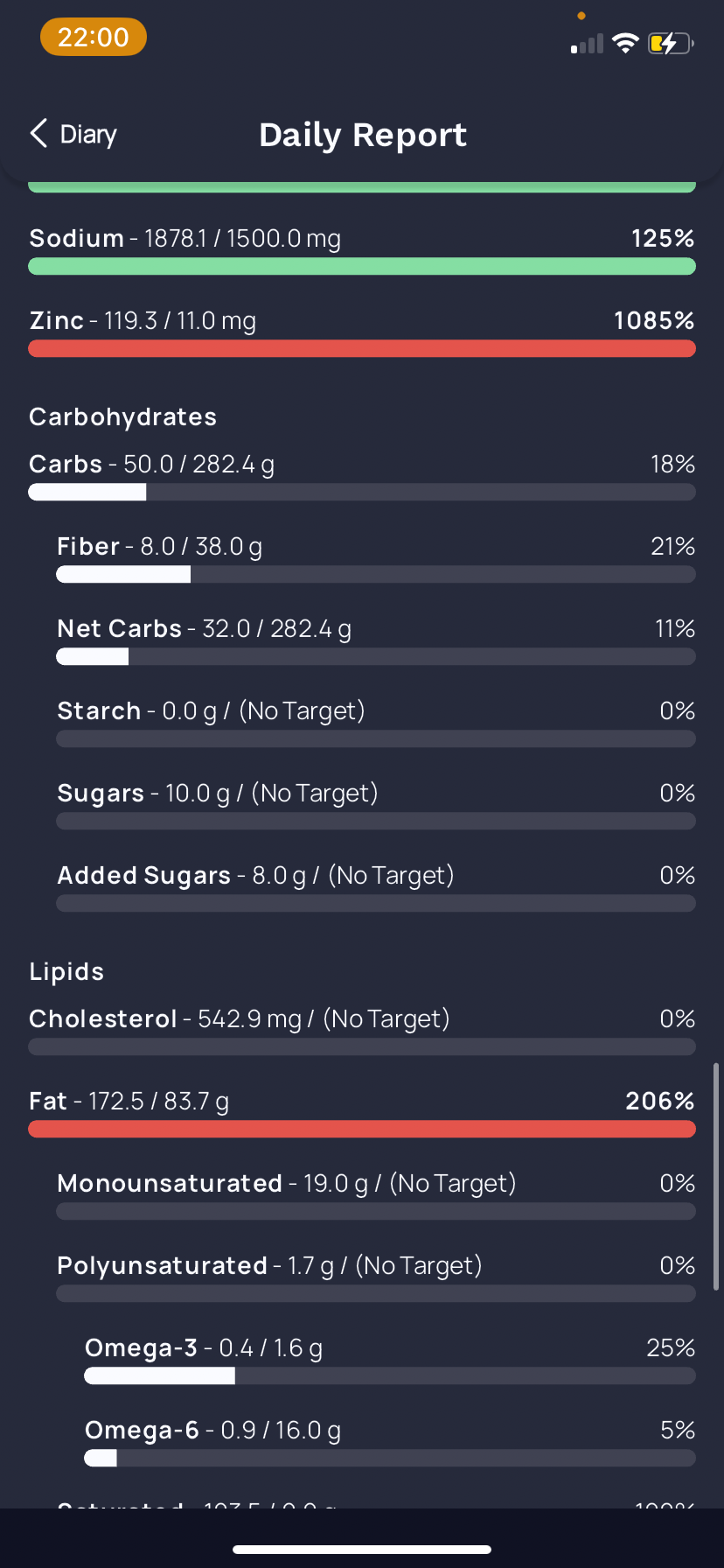Select the Daily Report title
Image resolution: width=724 pixels, height=1568 pixels.
pyautogui.click(x=363, y=135)
